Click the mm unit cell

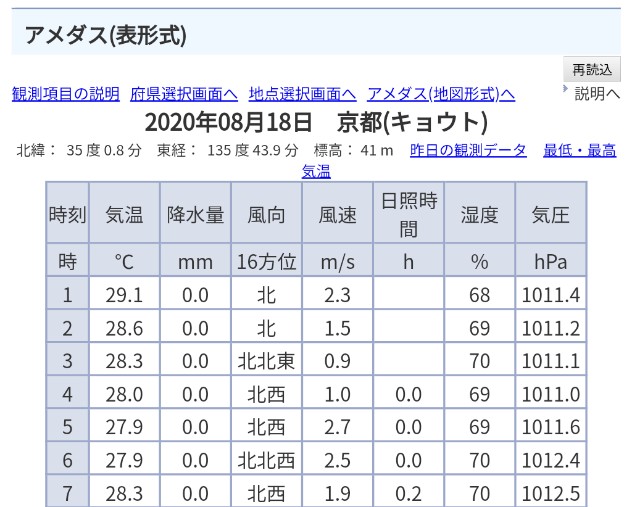coord(196,260)
